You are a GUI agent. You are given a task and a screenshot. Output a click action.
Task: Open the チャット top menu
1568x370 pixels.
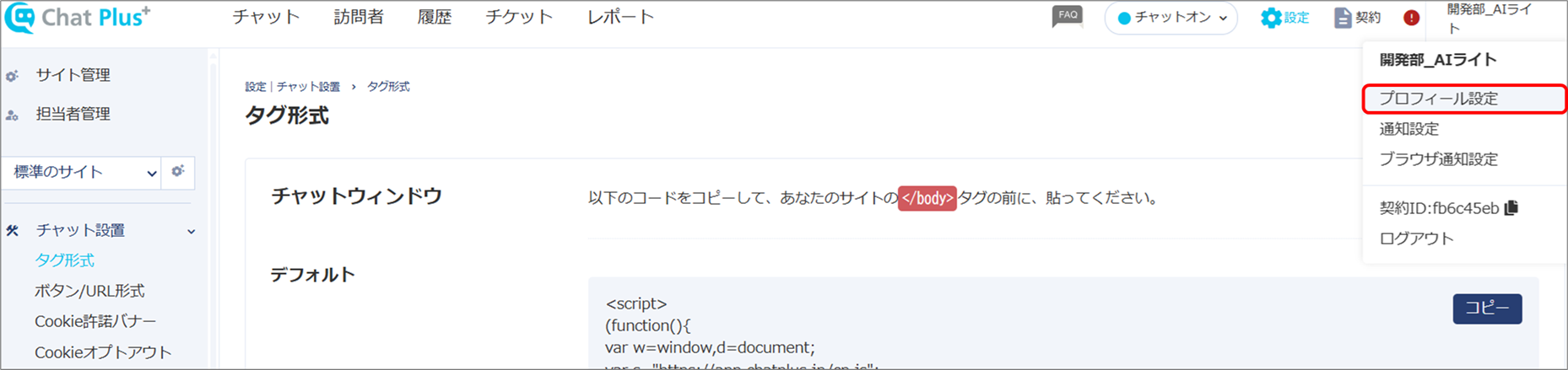click(266, 17)
